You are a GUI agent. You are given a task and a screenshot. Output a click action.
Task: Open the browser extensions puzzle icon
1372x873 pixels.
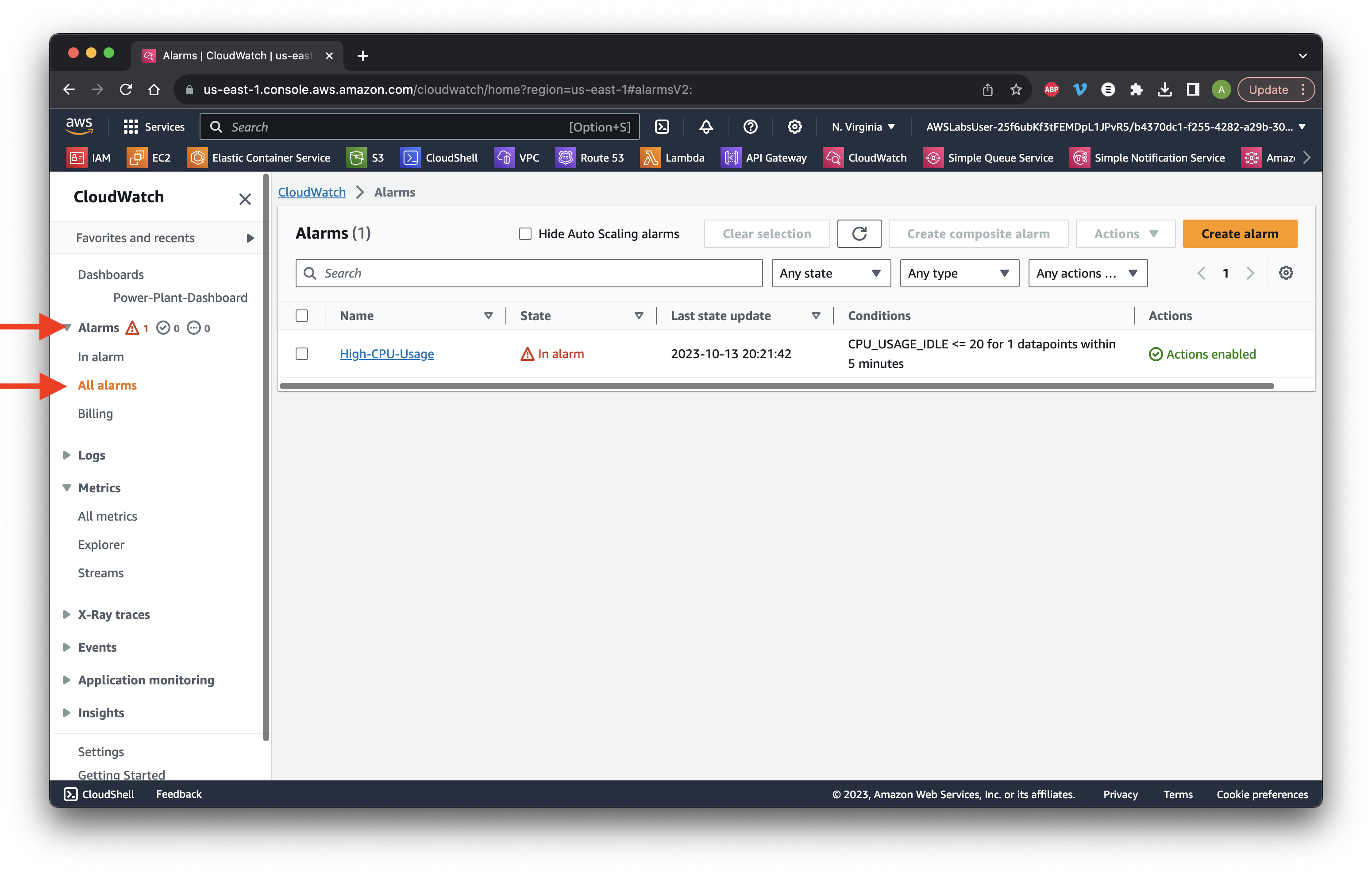(1136, 89)
